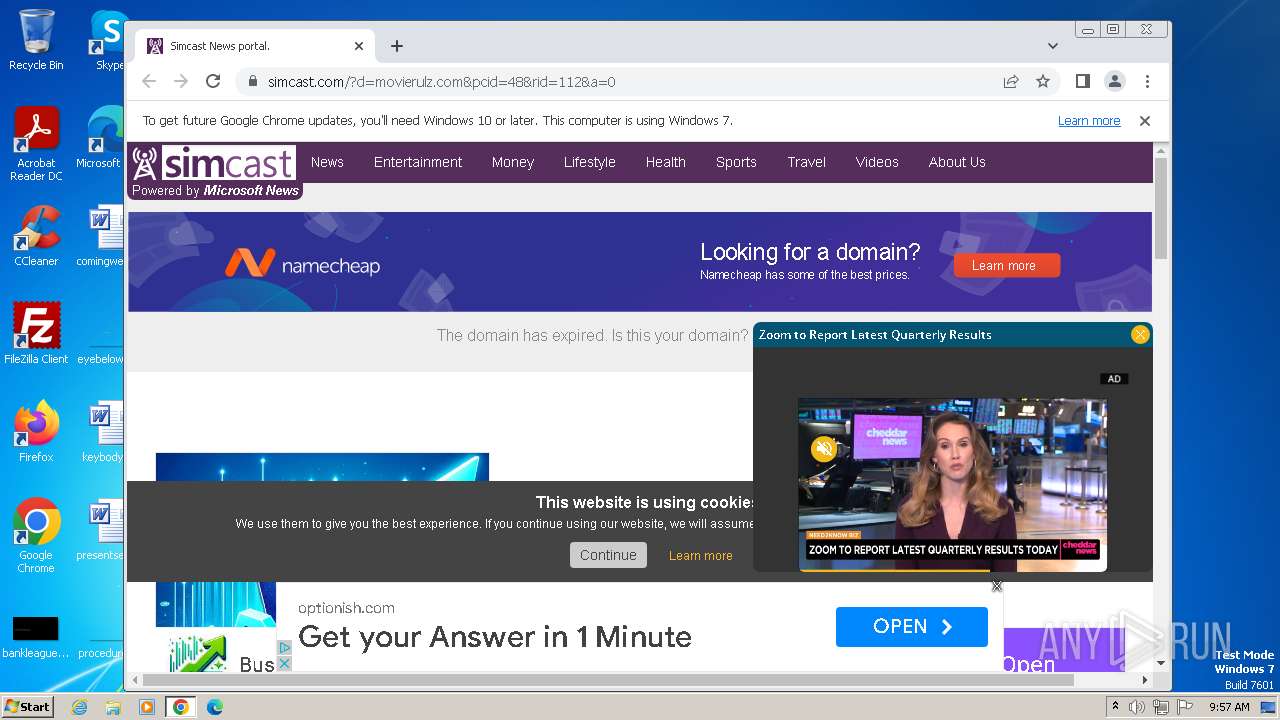
Task: Open the Sports menu item
Action: pos(736,162)
